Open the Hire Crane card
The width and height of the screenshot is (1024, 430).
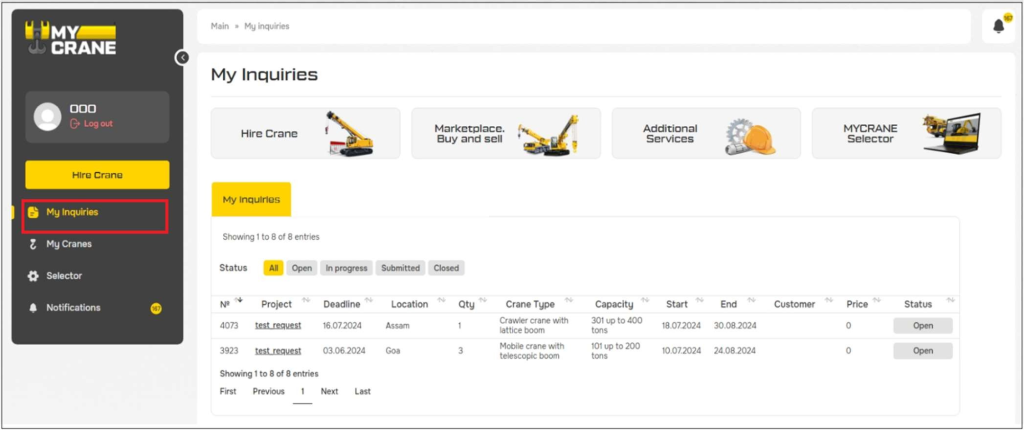(306, 133)
